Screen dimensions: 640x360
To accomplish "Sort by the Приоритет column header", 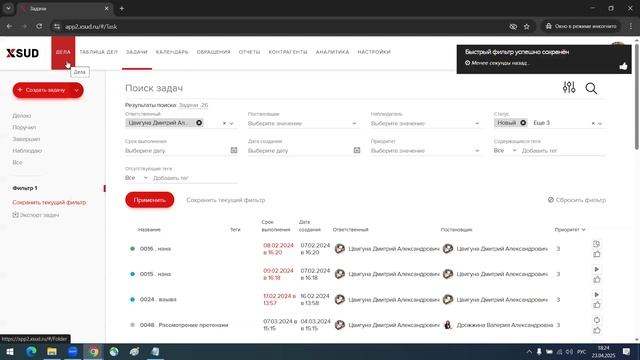I will (570, 229).
